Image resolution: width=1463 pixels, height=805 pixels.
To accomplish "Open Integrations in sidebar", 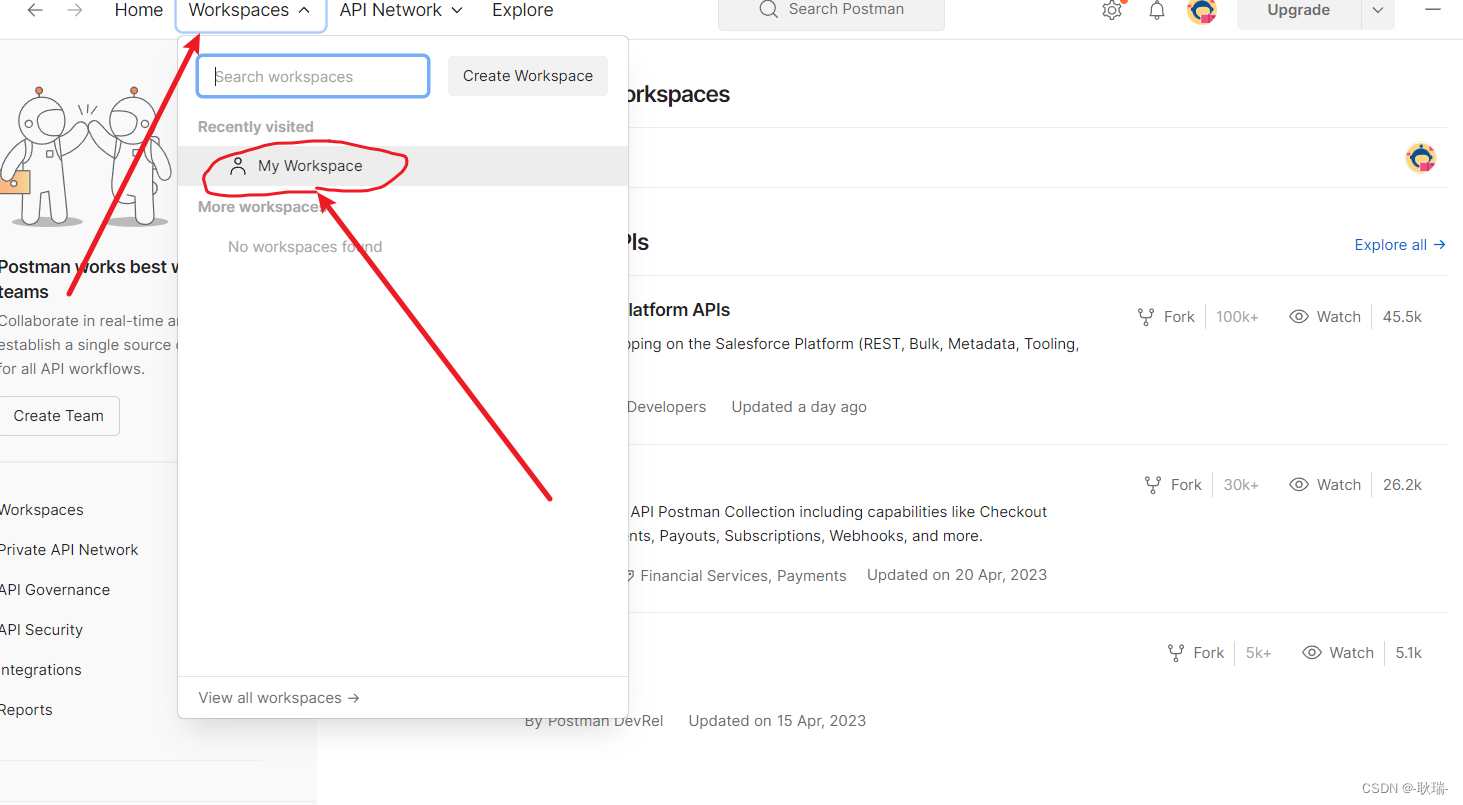I will [41, 670].
